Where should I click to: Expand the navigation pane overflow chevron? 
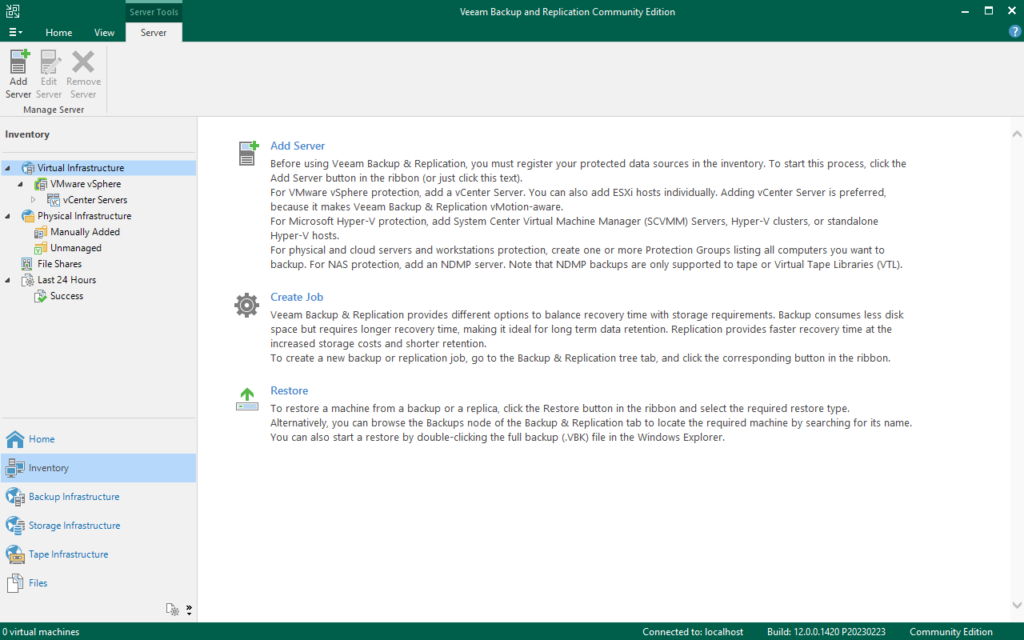coord(189,609)
